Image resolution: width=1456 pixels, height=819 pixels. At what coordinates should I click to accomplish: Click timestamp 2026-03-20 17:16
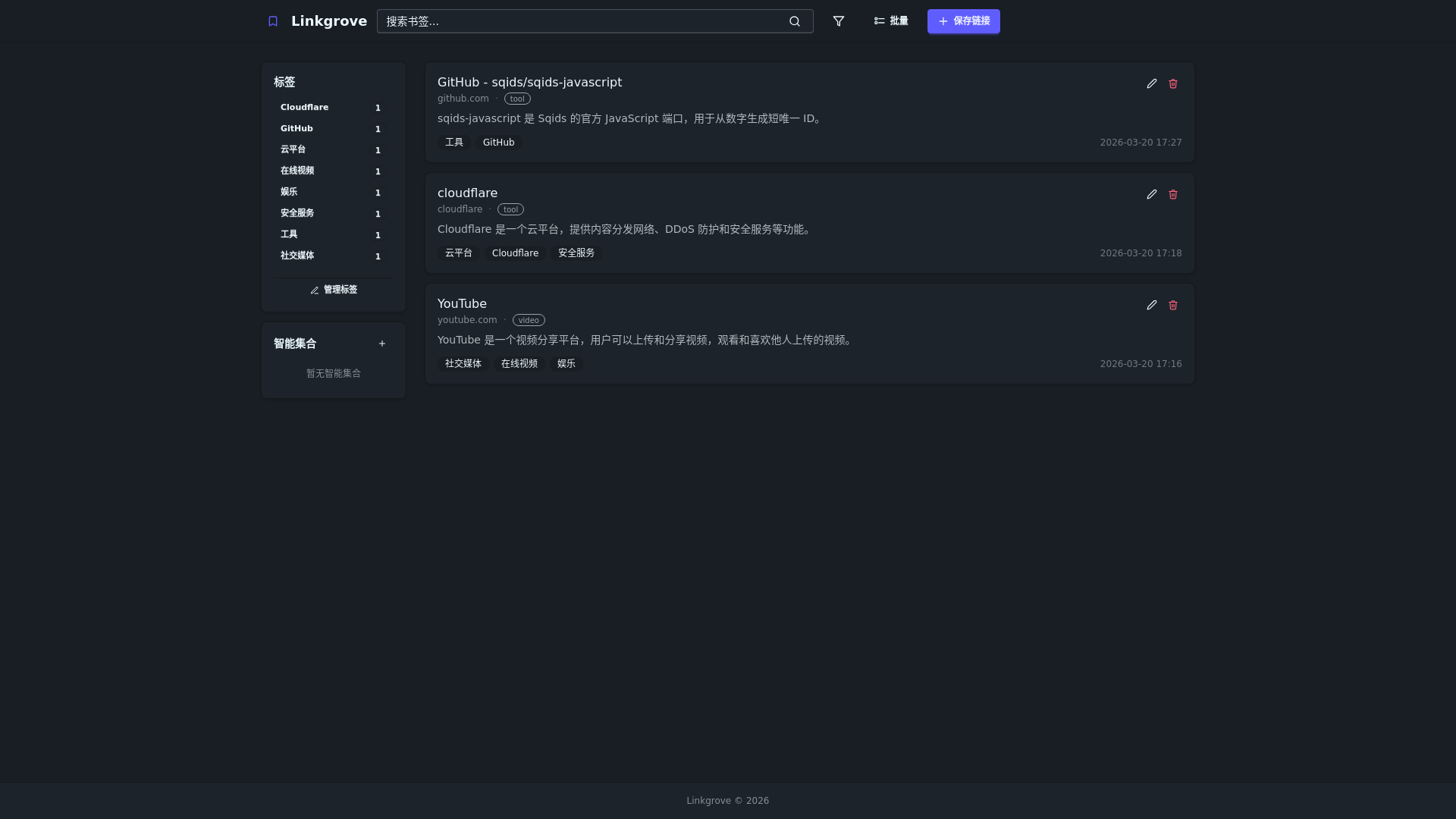1141,364
